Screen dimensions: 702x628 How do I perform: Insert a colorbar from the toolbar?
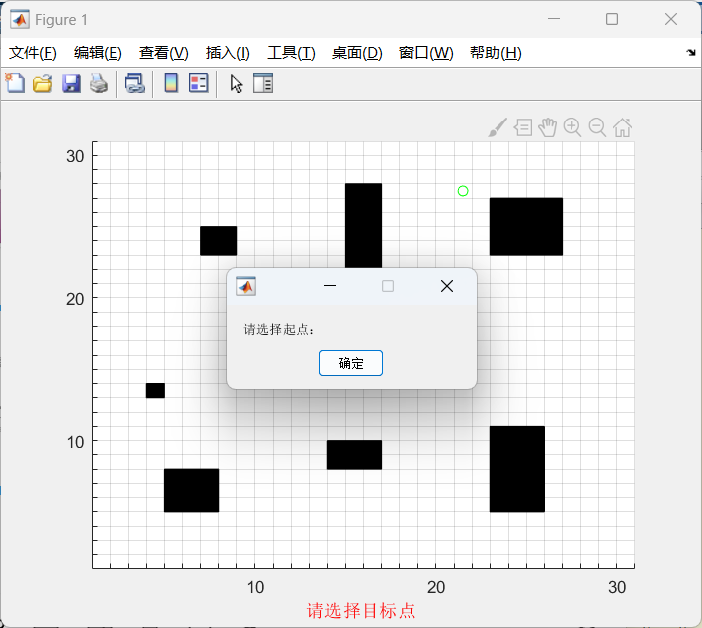(x=171, y=84)
